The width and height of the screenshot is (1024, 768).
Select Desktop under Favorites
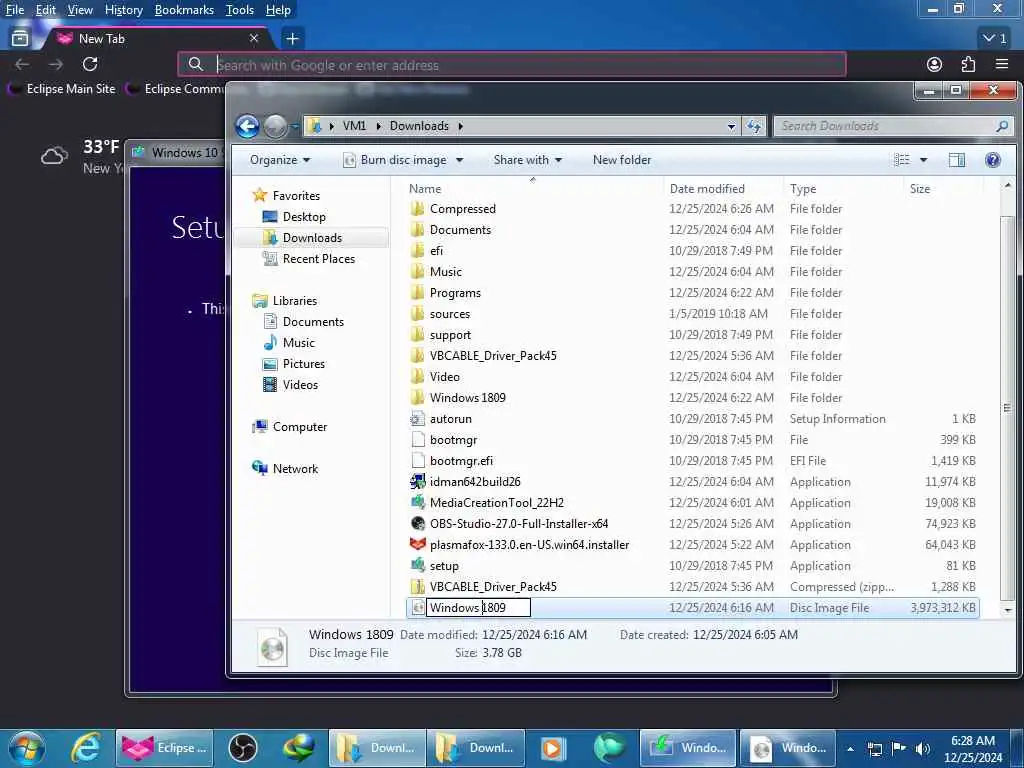click(x=304, y=217)
